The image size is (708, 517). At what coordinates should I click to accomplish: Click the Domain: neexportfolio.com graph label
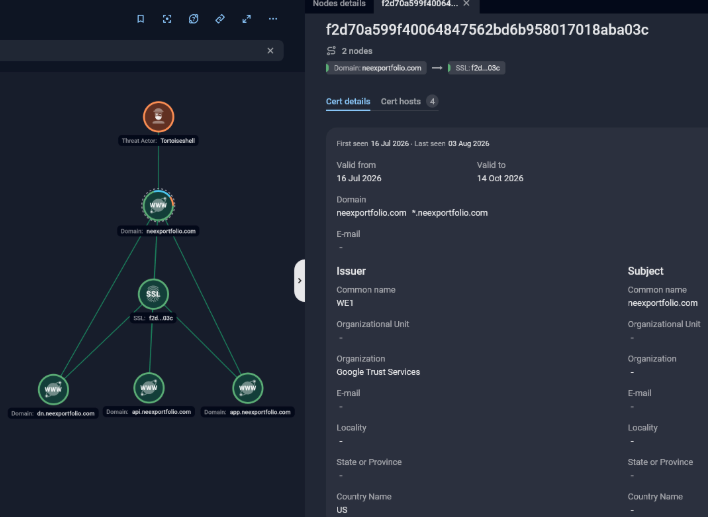(x=158, y=231)
